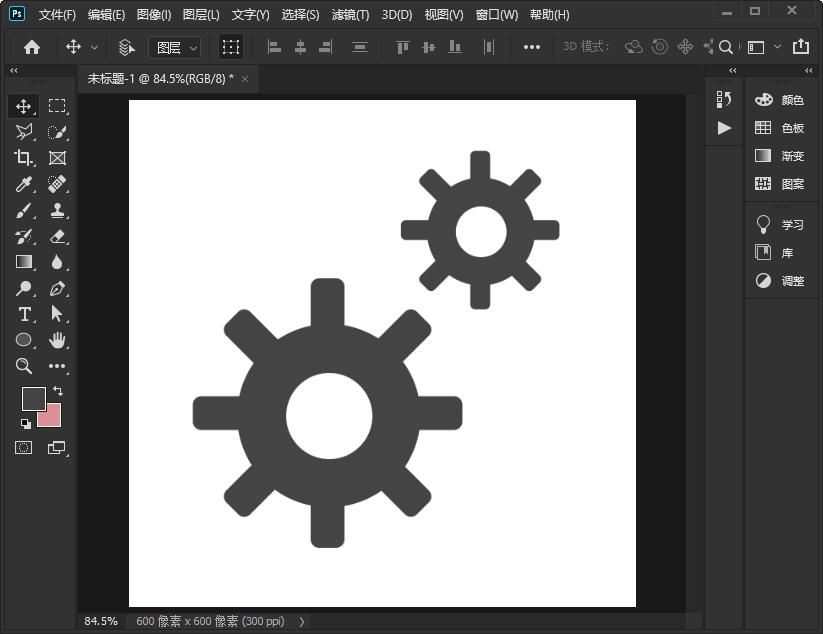Reset default foreground and background colors
The width and height of the screenshot is (823, 634).
click(x=25, y=423)
